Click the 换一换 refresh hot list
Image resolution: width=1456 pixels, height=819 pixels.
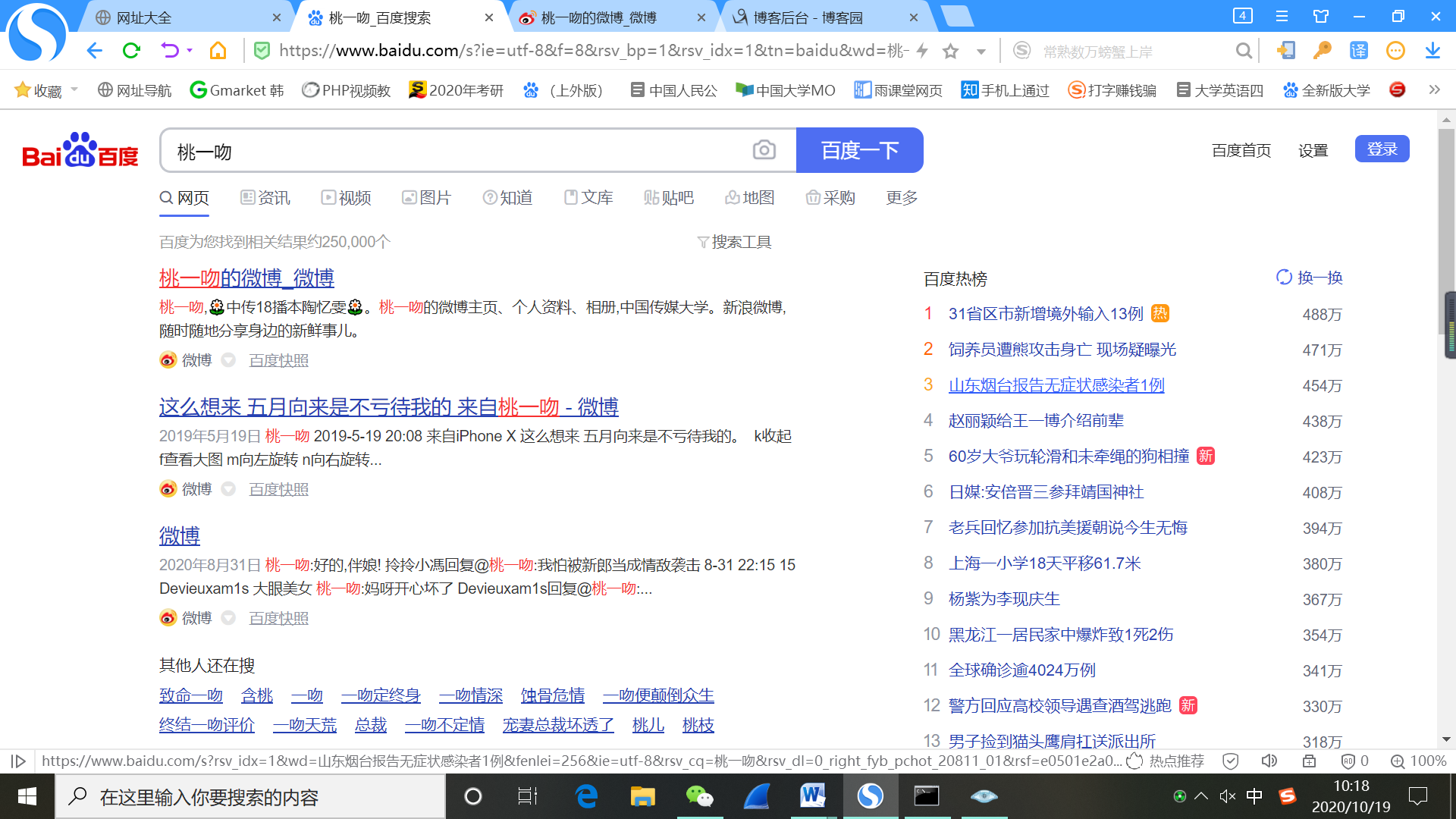tap(1310, 278)
